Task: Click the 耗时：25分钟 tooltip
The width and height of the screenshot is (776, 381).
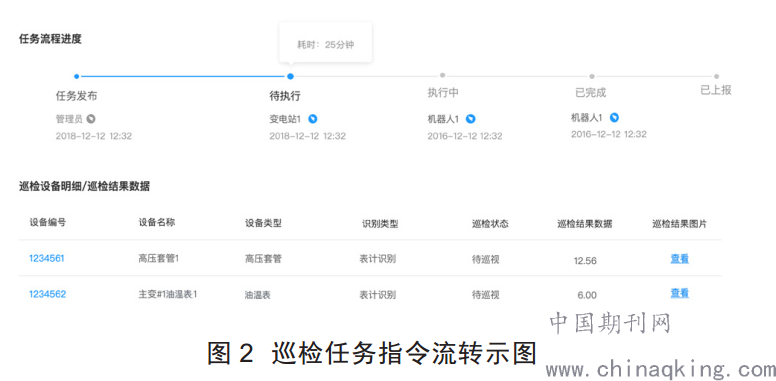Action: point(325,43)
